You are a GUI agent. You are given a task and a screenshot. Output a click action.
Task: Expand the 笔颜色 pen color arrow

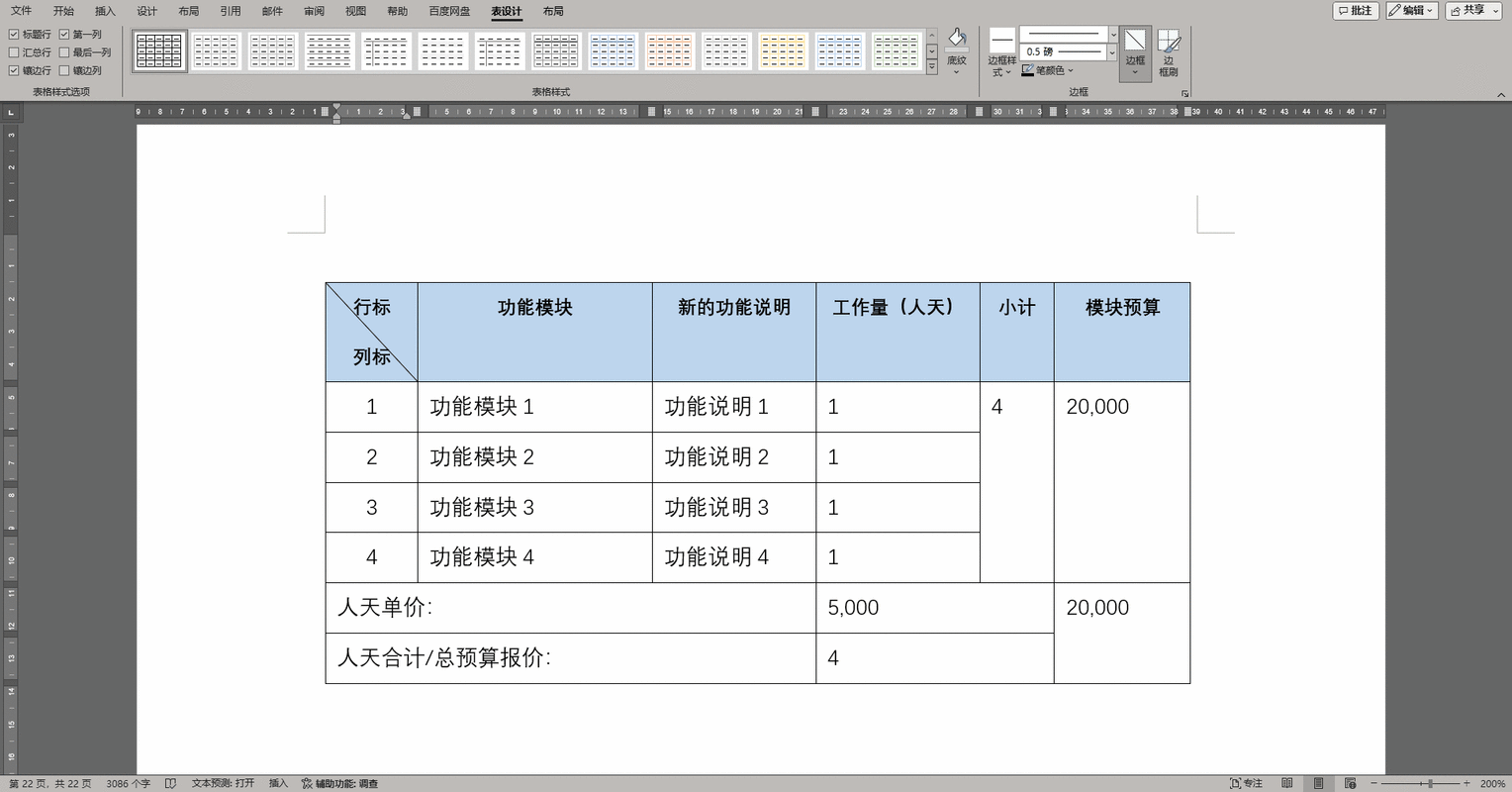click(x=1071, y=70)
